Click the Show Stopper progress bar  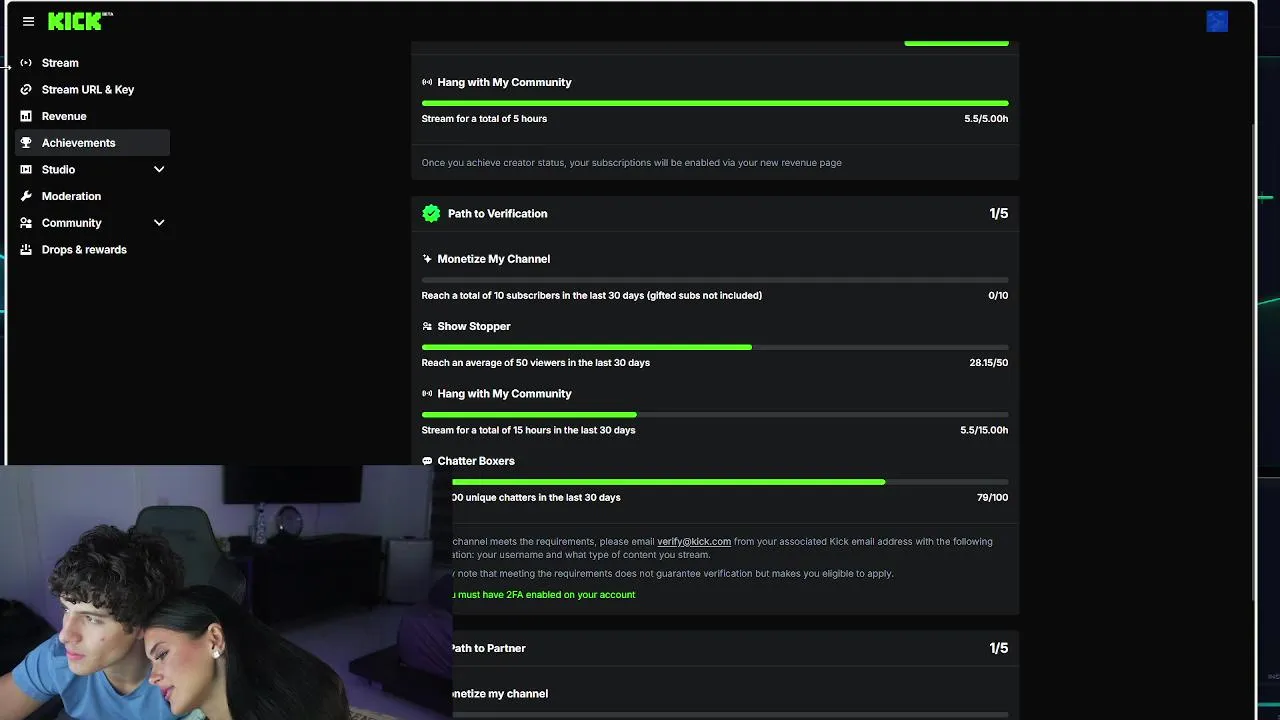714,347
